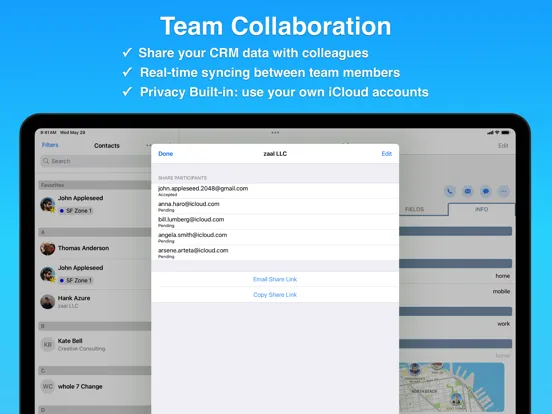This screenshot has width=552, height=414.
Task: Click the Wi-Fi icon in status bar
Action: pyautogui.click(x=497, y=133)
